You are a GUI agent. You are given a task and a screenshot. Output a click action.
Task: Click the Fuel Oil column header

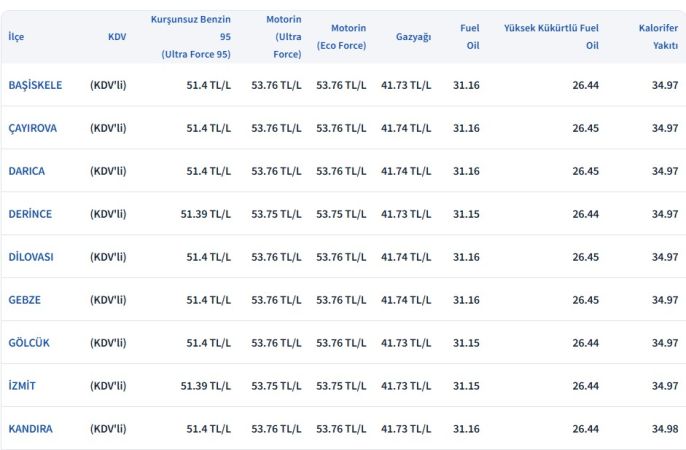pyautogui.click(x=469, y=37)
